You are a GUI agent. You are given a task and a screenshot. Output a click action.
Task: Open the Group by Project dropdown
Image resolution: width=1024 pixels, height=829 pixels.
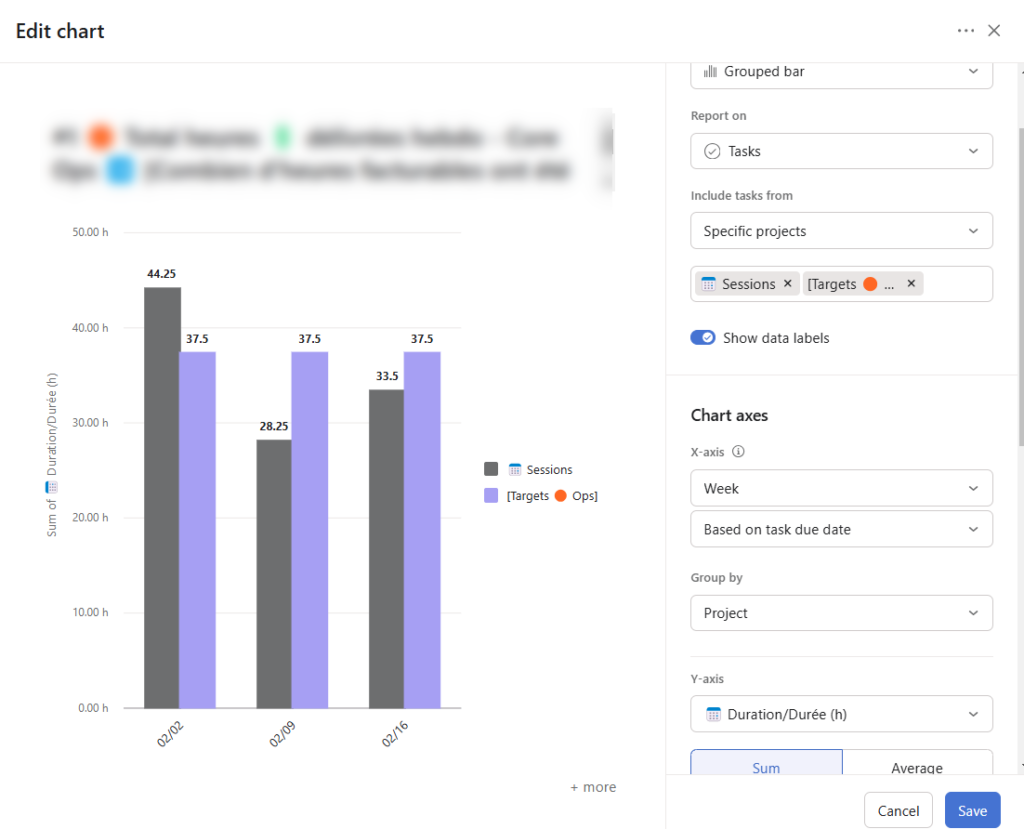click(841, 613)
